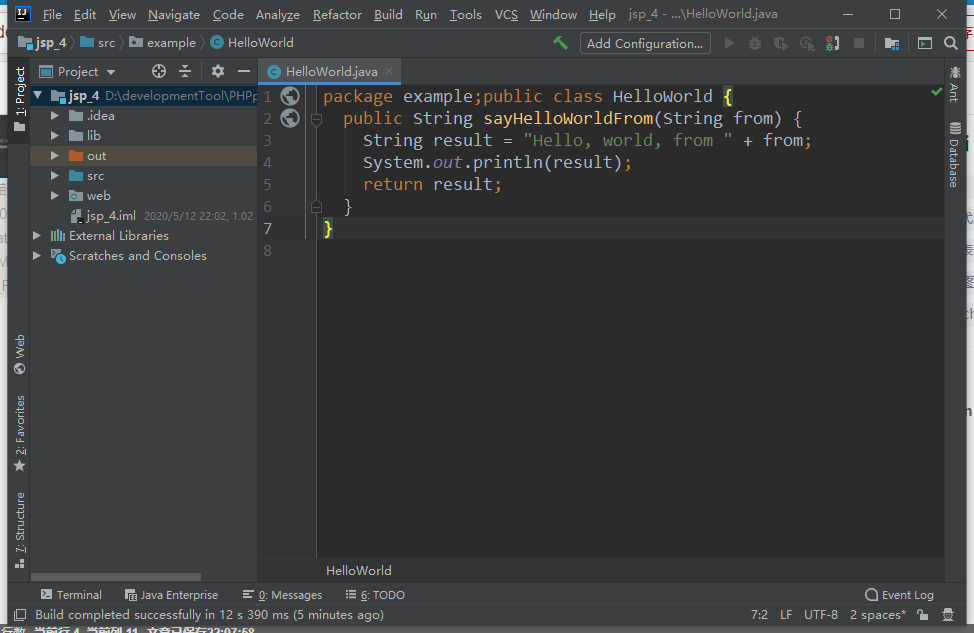Click the attach debugger icon
Screen dimensions: 974x633
pos(833,43)
